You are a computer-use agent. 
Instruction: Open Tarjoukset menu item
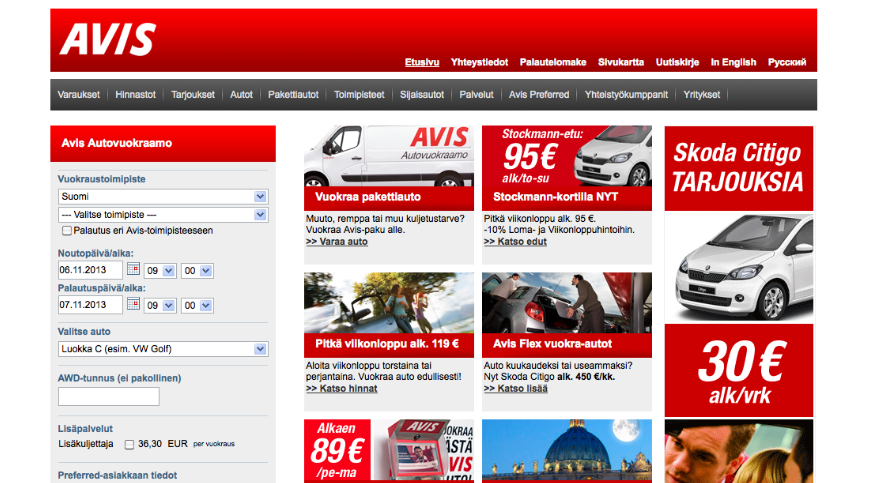coord(193,95)
